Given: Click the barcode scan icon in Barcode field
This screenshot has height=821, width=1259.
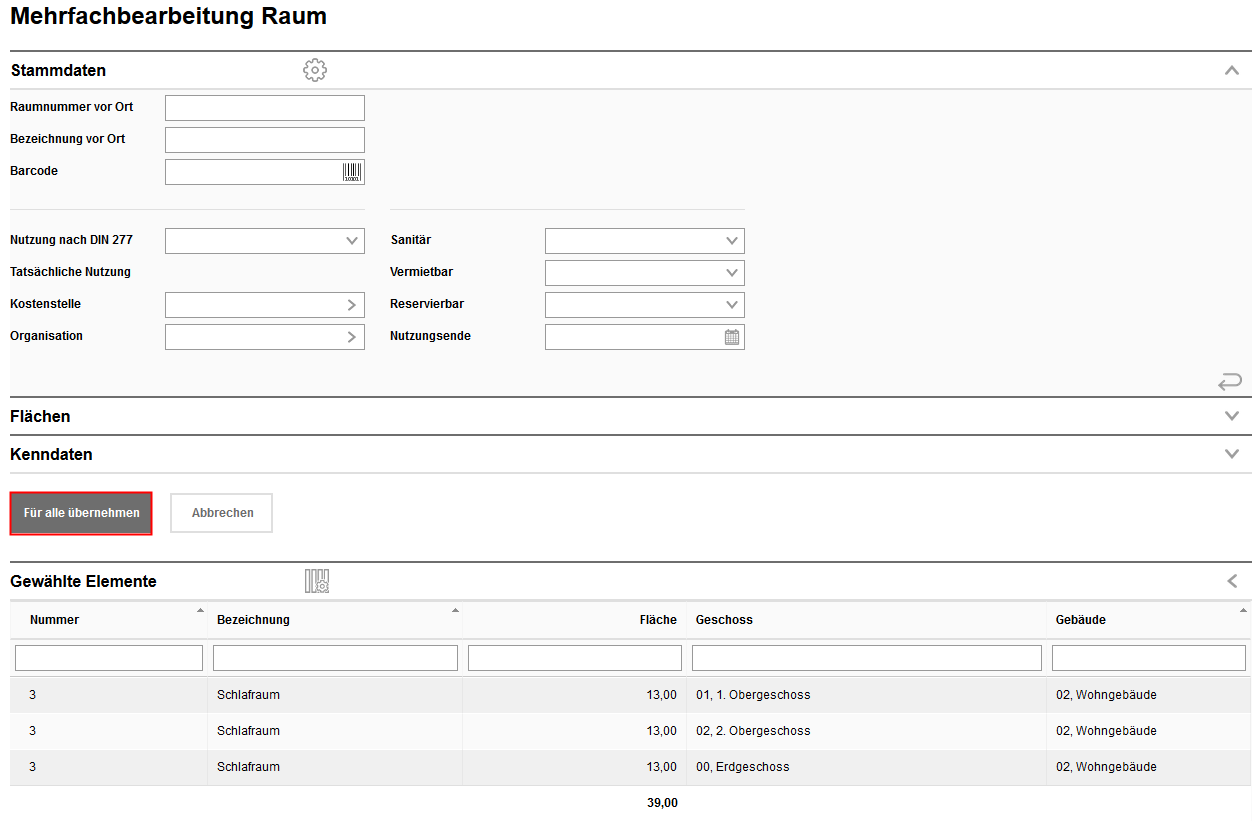Looking at the screenshot, I should click(352, 172).
